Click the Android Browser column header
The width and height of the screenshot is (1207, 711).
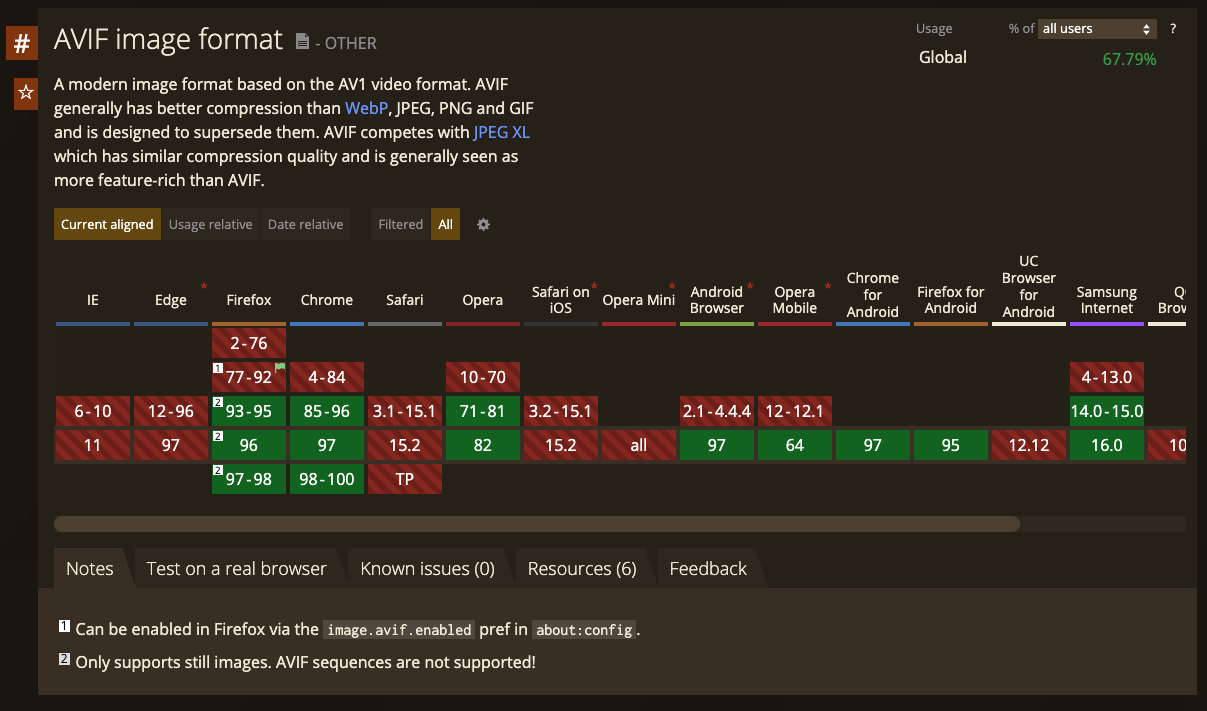tap(717, 300)
